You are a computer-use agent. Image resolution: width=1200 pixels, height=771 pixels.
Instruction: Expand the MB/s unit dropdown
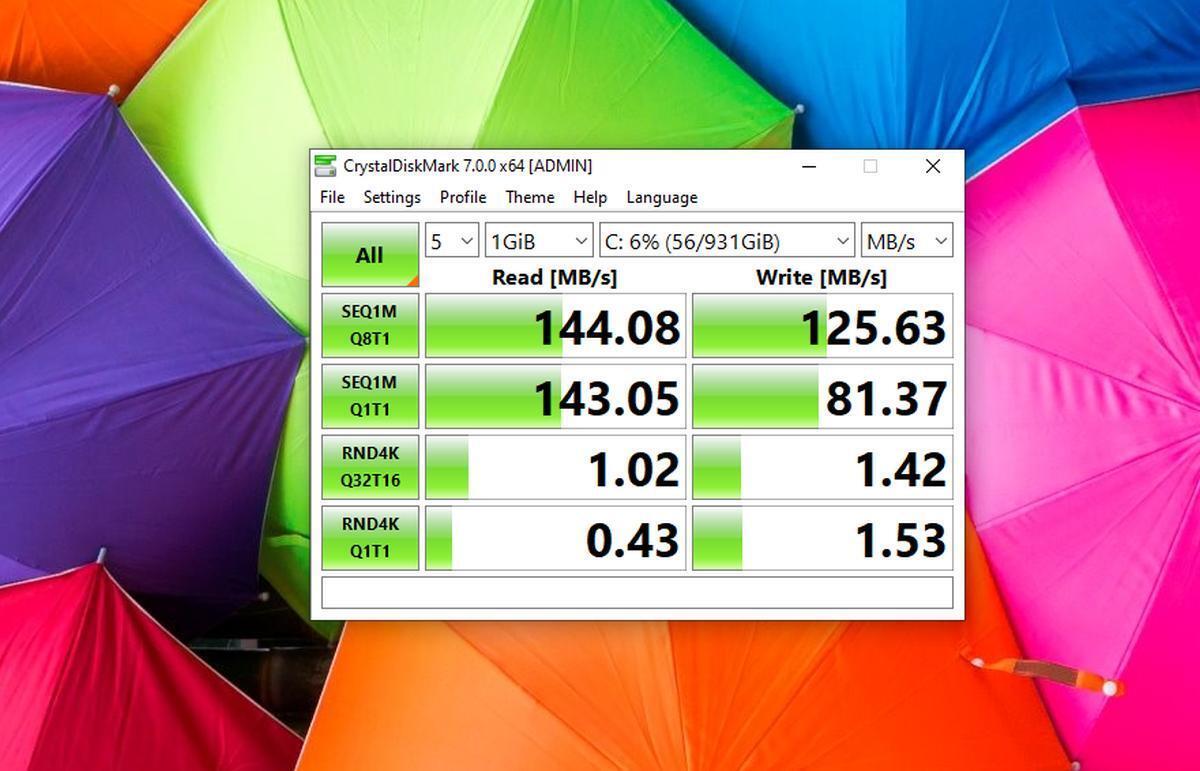pyautogui.click(x=907, y=241)
